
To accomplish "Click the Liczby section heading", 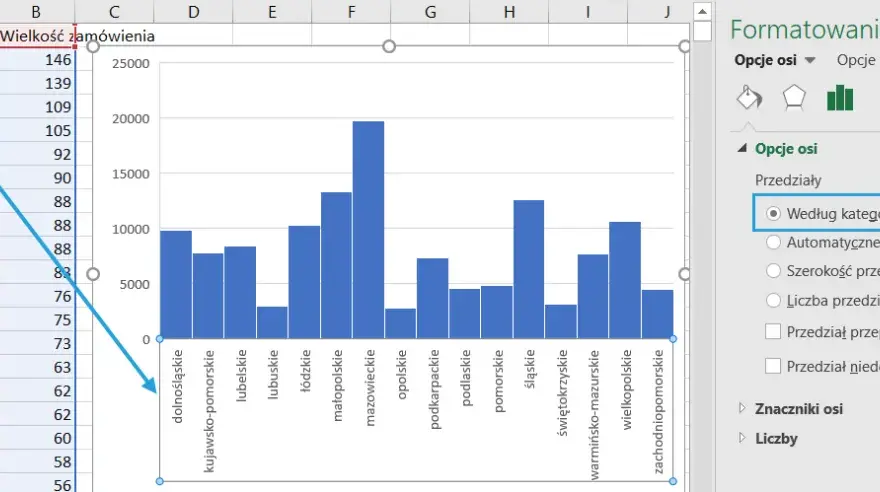I will click(776, 439).
